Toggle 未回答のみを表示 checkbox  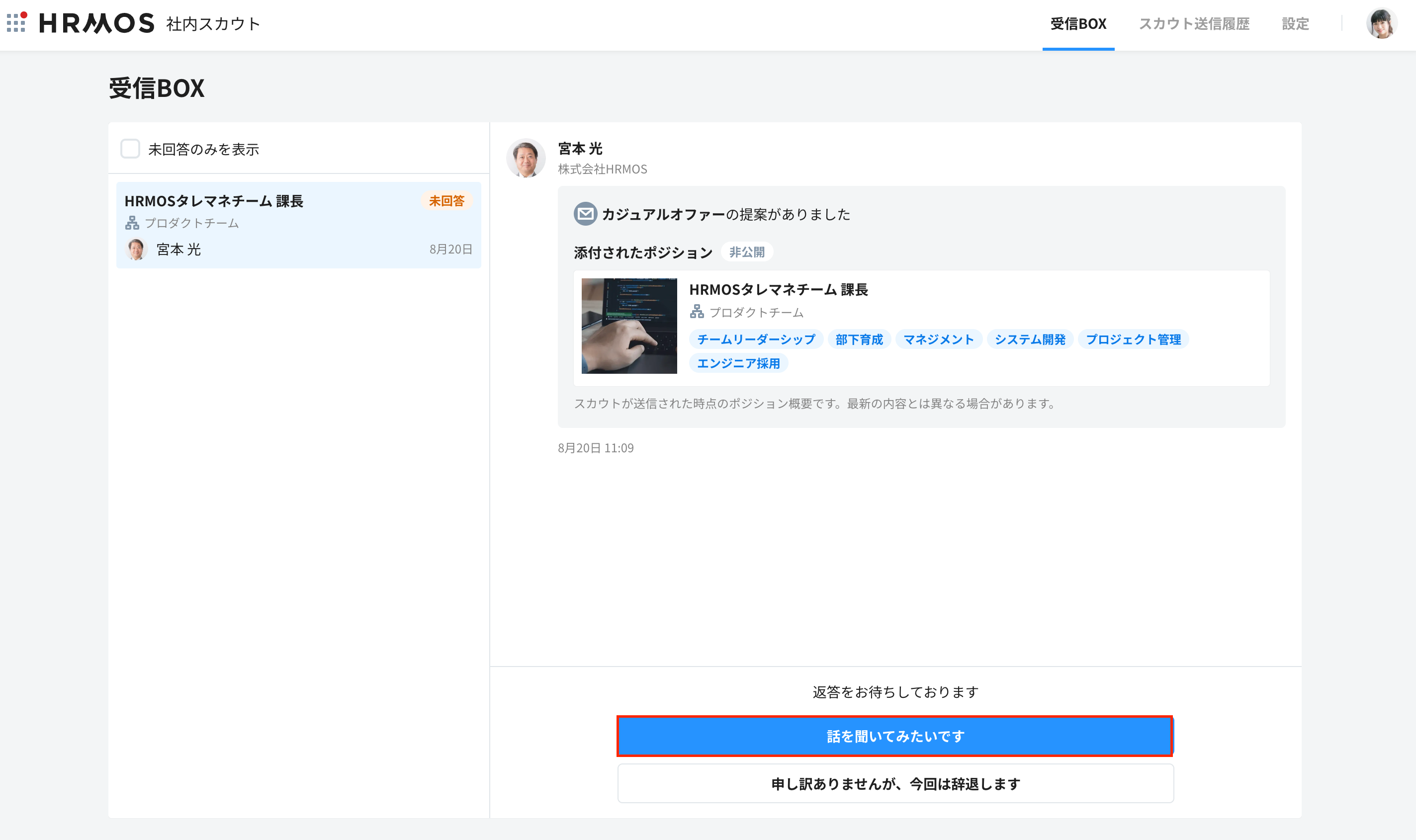tap(130, 149)
